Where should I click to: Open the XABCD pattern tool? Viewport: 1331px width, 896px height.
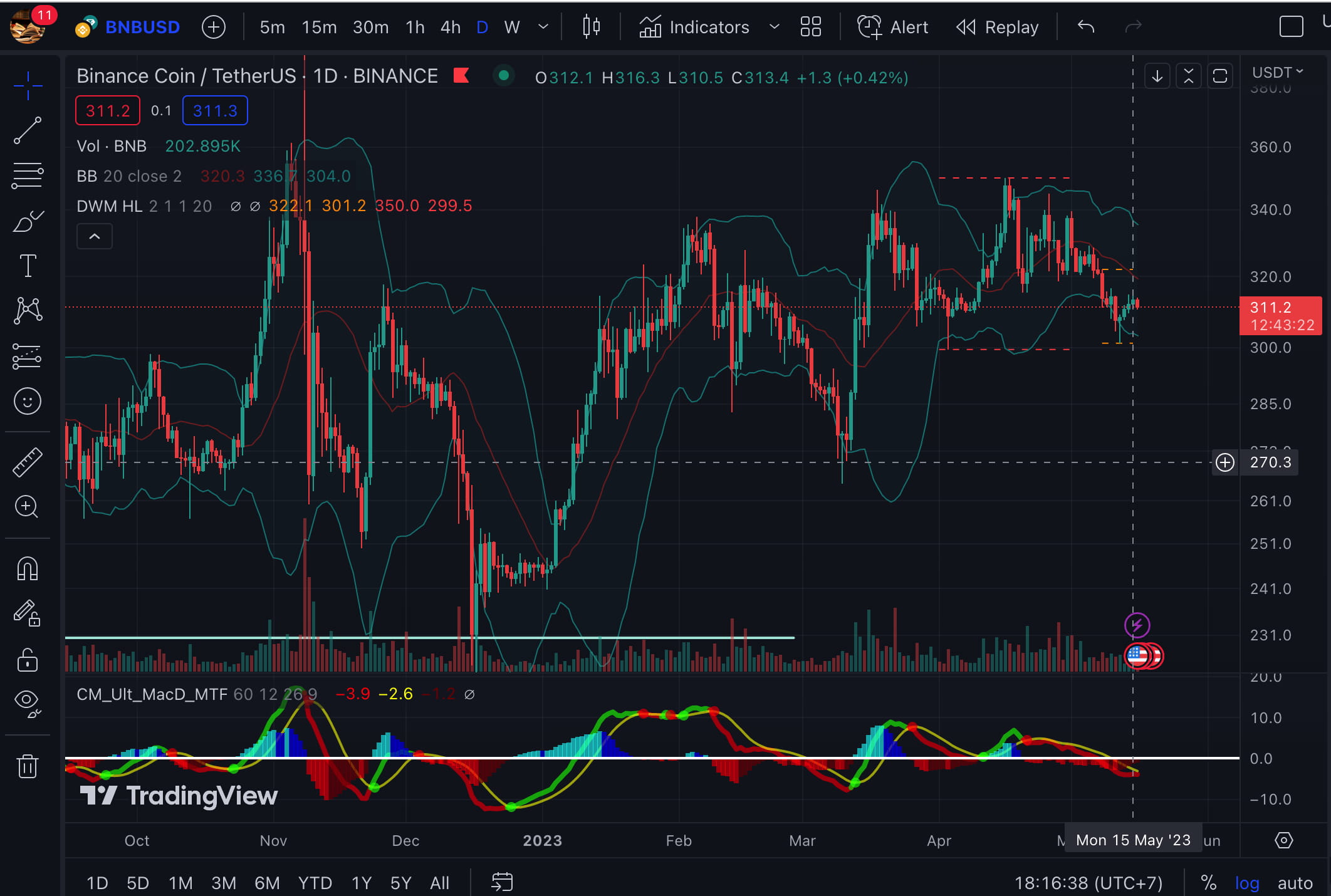[x=28, y=310]
